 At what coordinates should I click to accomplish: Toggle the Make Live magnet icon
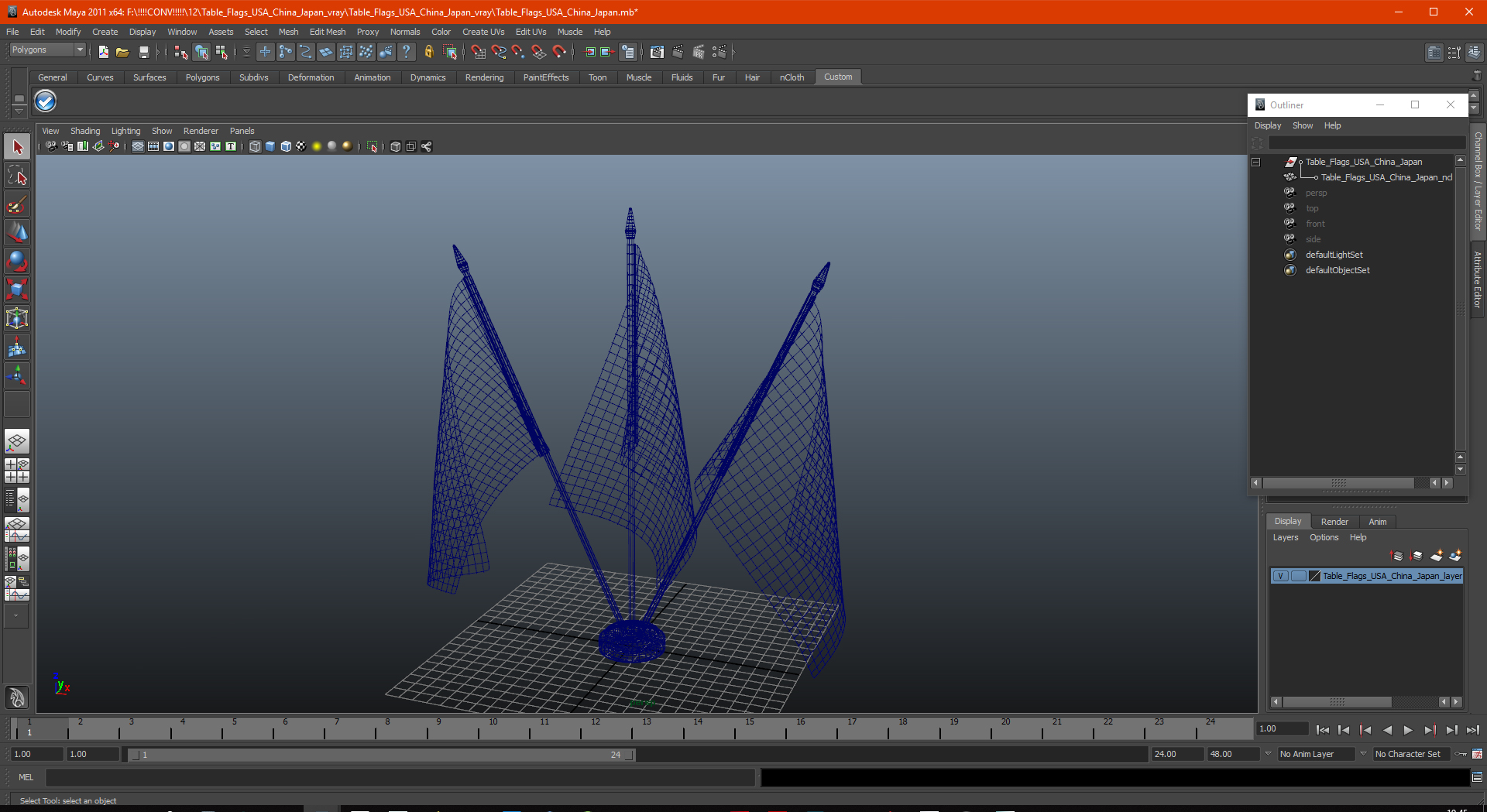click(559, 52)
